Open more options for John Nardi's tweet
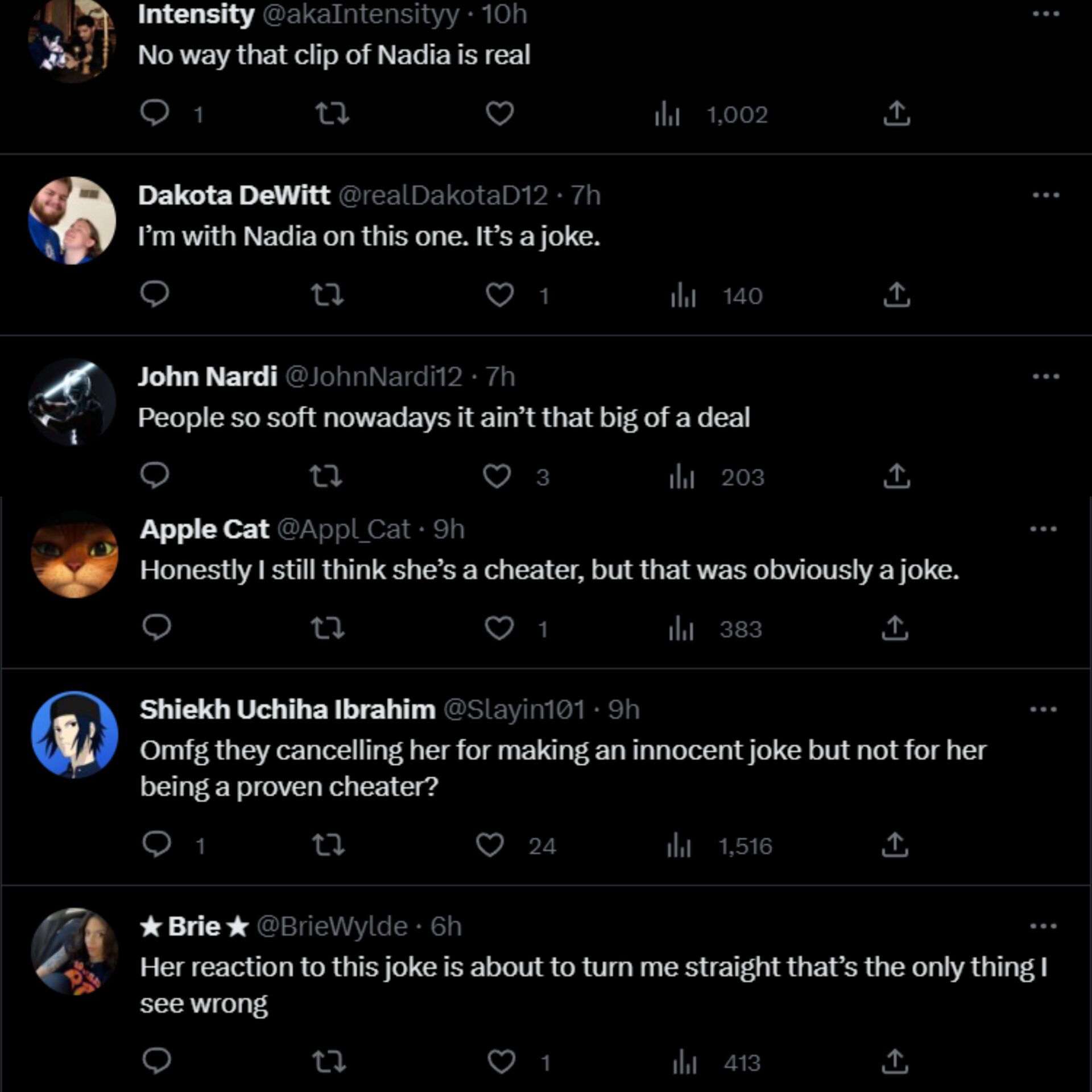1092x1092 pixels. (1046, 376)
